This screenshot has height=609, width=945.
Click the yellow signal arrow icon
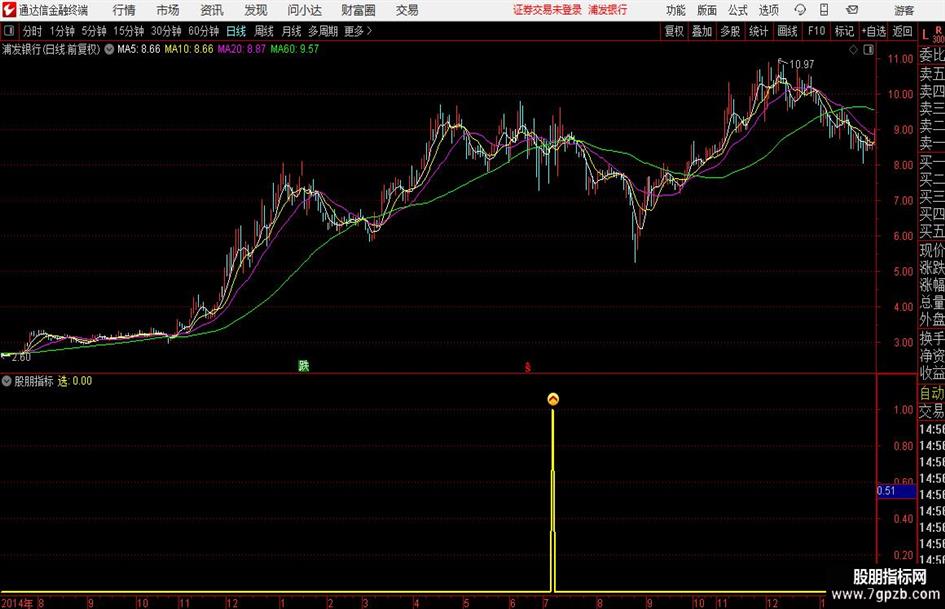pos(553,399)
